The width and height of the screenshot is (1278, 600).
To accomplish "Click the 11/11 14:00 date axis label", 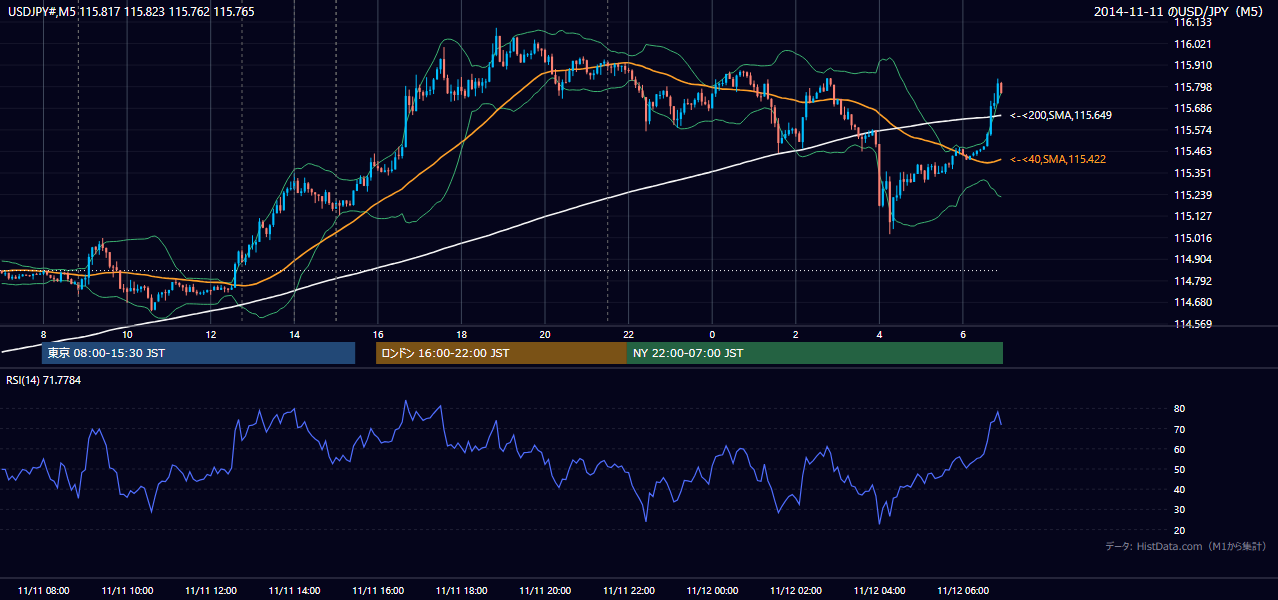I will click(x=294, y=591).
